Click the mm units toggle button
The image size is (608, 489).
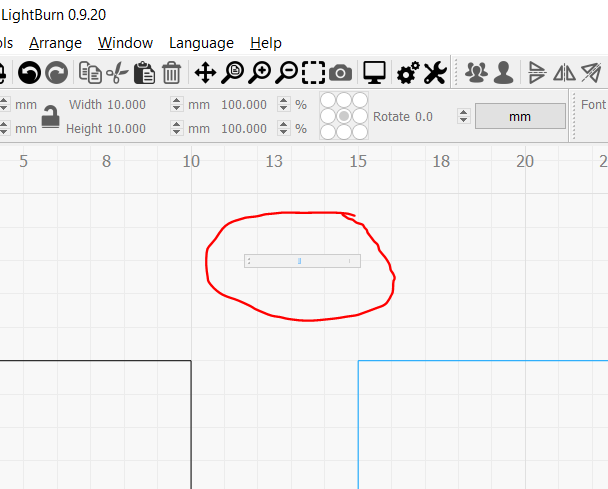[x=520, y=116]
